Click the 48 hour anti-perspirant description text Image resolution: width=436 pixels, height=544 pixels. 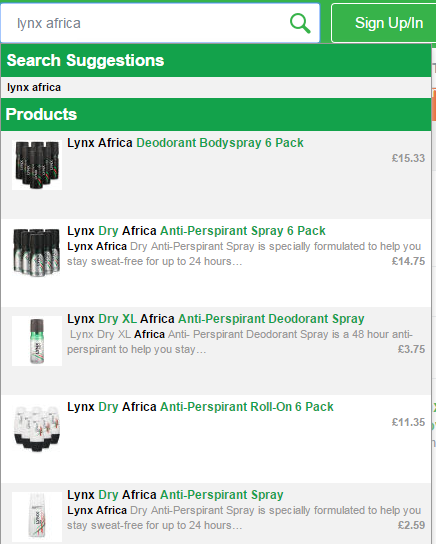[240, 342]
